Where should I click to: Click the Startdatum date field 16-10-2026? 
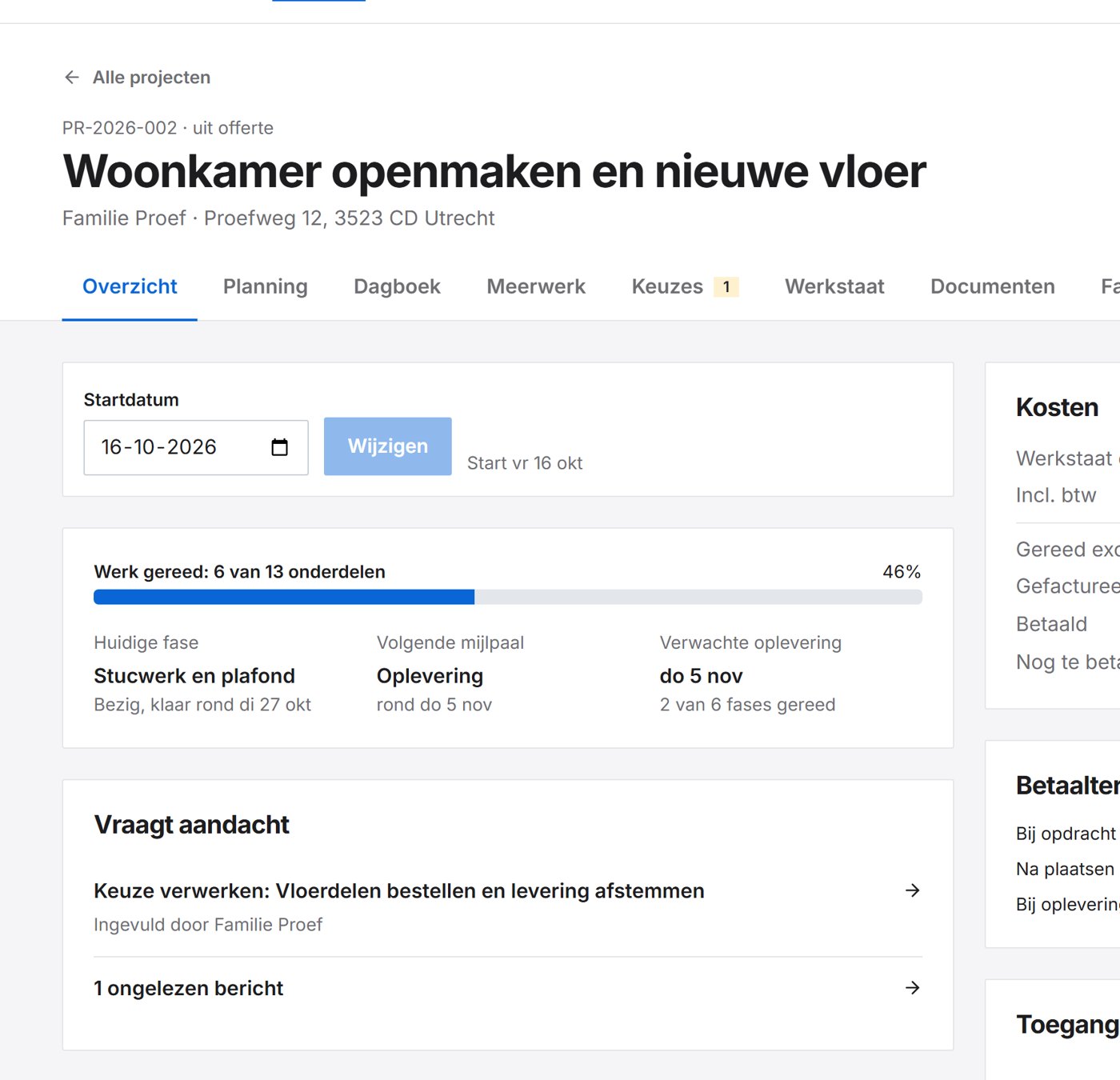[x=196, y=447]
